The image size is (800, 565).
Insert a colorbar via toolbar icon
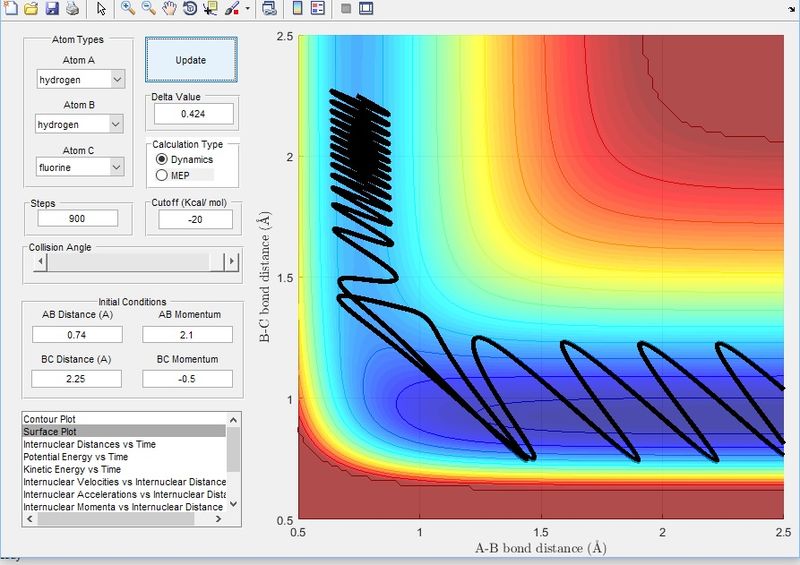(297, 8)
